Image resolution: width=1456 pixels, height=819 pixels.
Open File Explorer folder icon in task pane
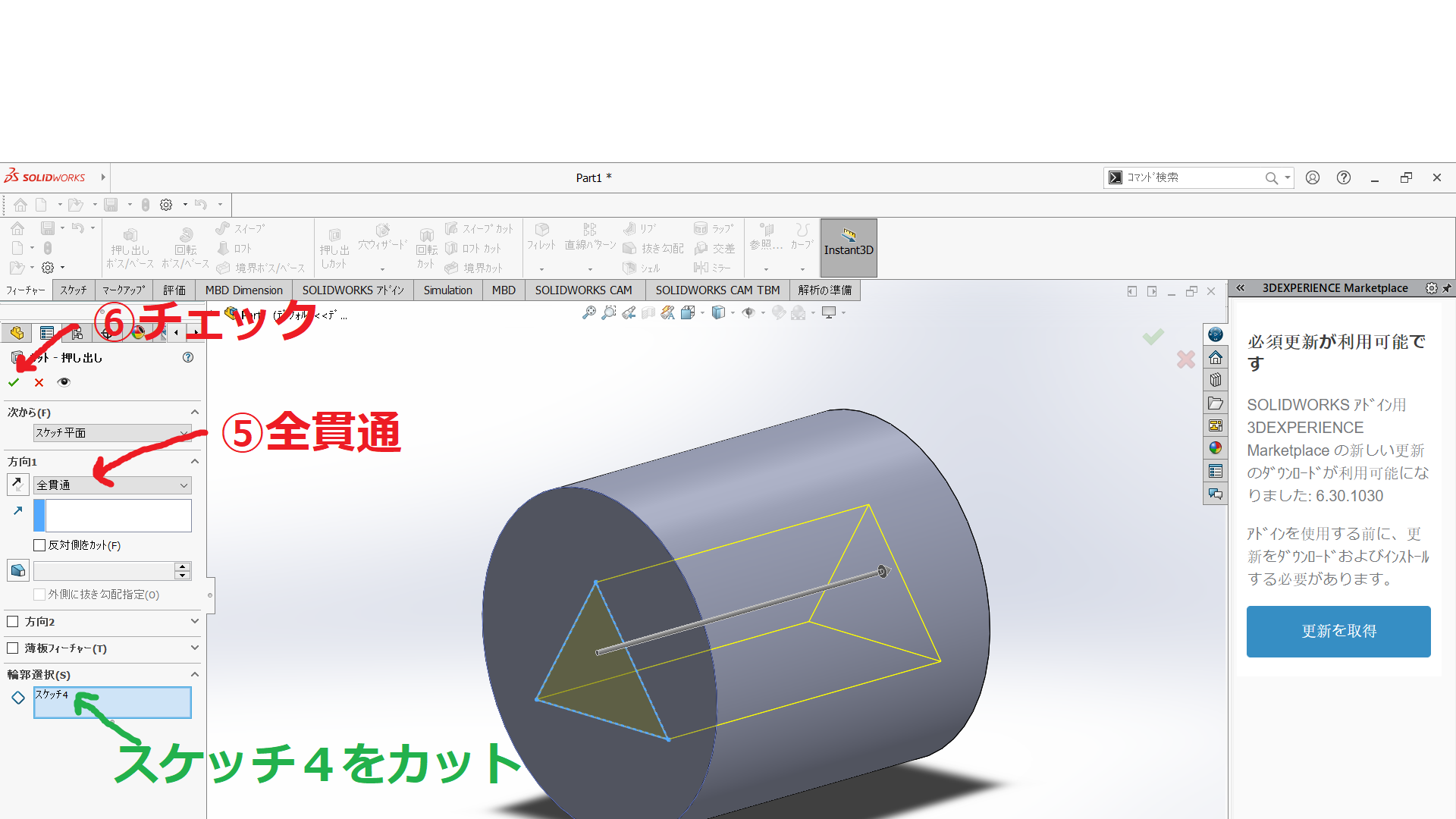tap(1216, 403)
